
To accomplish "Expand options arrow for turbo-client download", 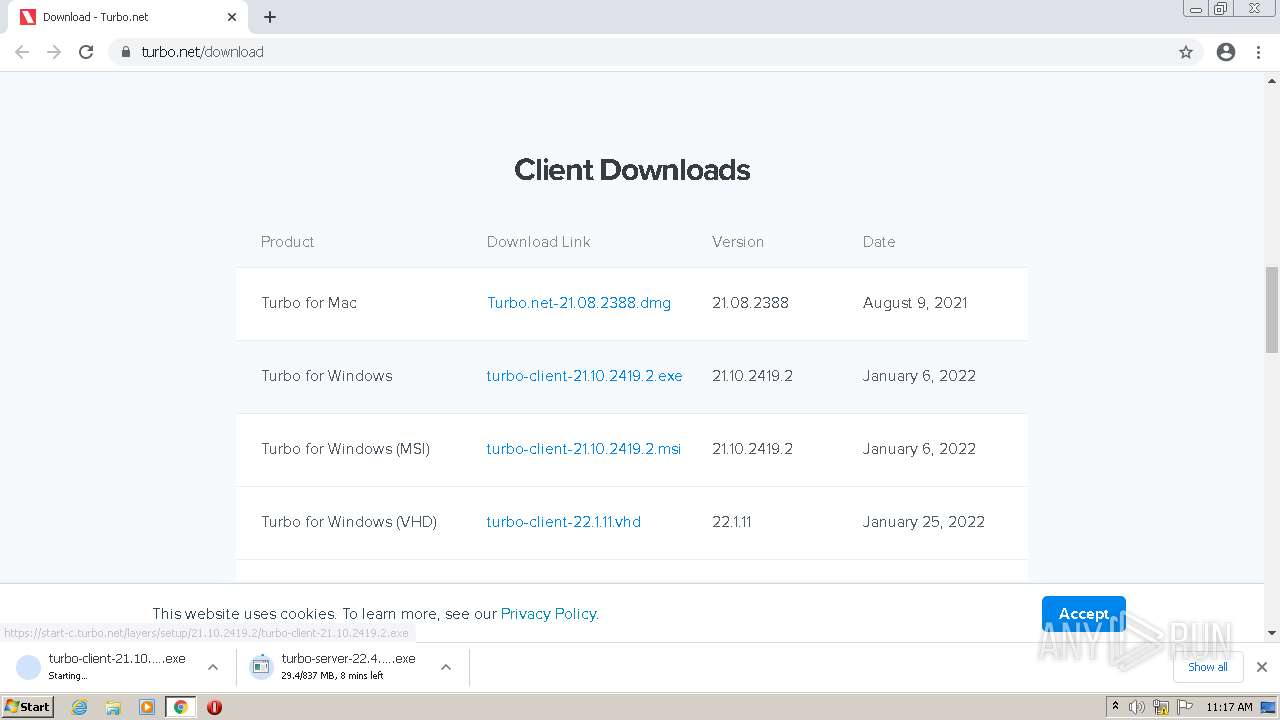I will point(213,667).
